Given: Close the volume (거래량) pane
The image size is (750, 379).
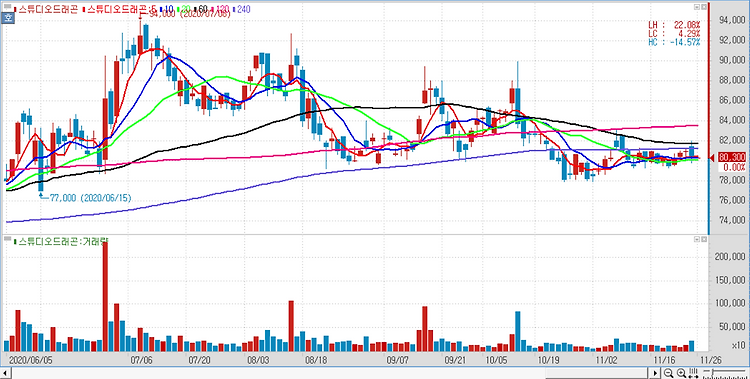Looking at the screenshot, I should click(x=703, y=238).
